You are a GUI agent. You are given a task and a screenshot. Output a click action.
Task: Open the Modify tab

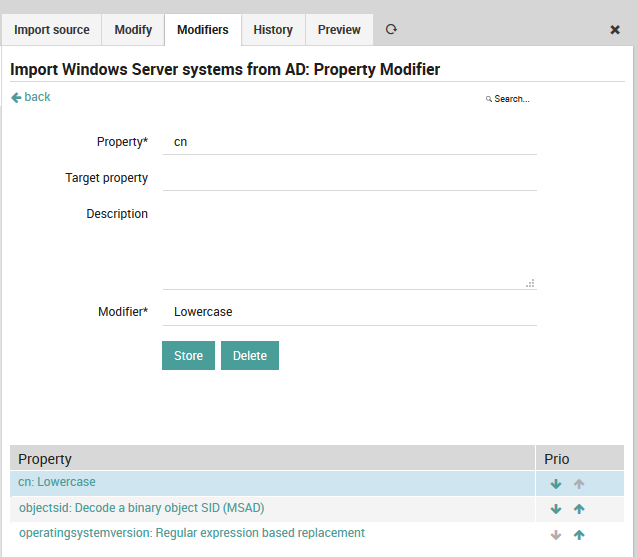[x=133, y=30]
